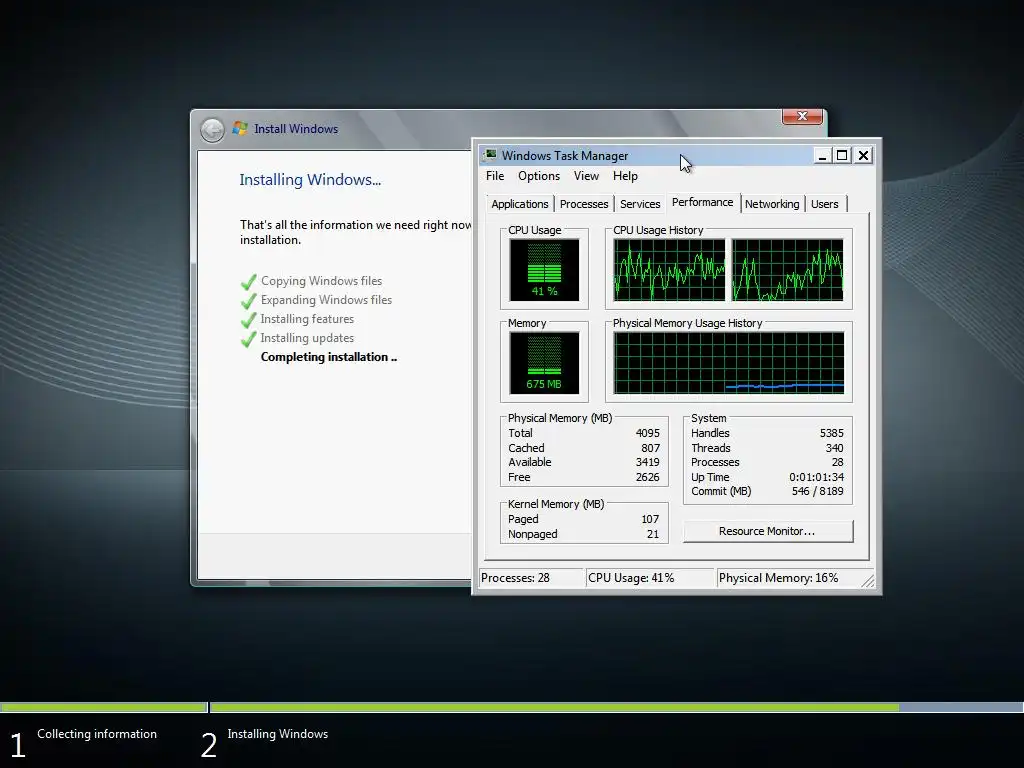1024x768 pixels.
Task: Click the Task Manager title bar icon
Action: (x=489, y=155)
